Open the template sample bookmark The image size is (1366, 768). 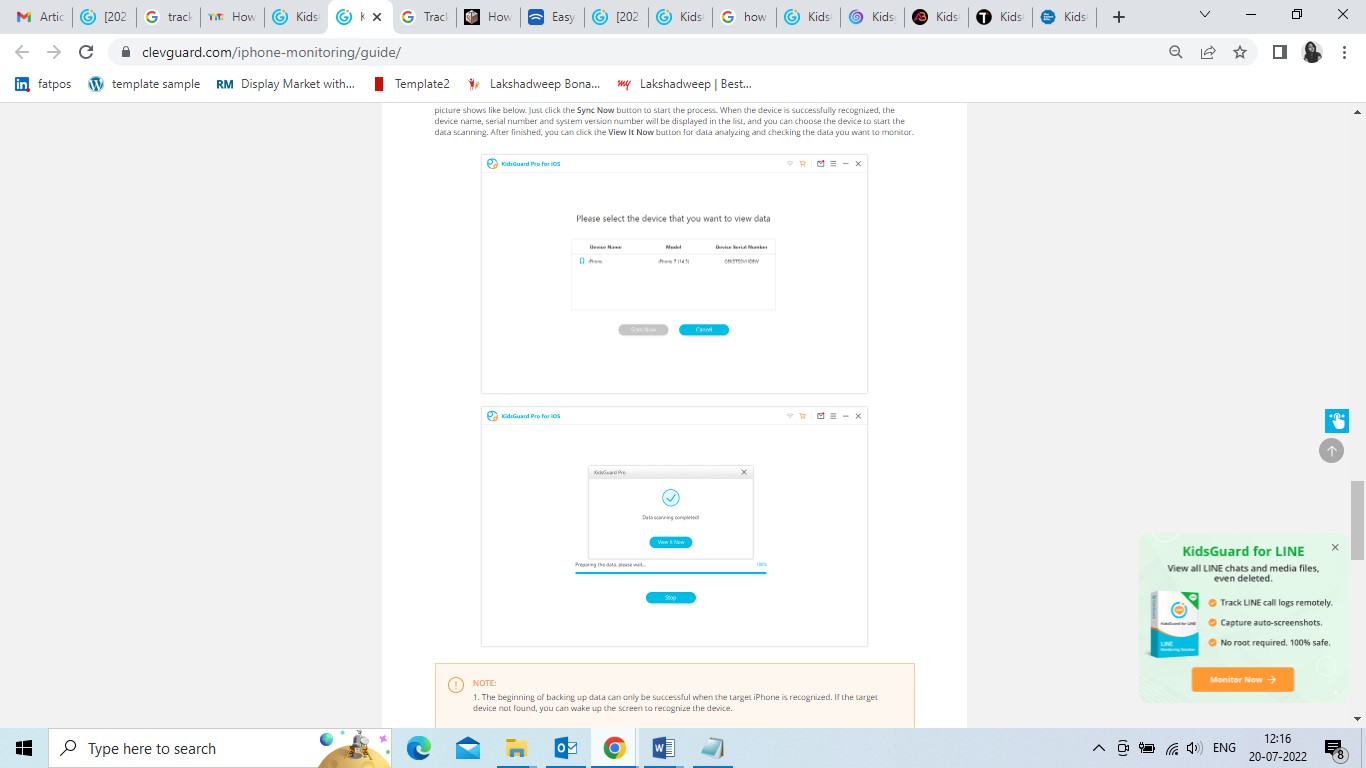tap(144, 84)
